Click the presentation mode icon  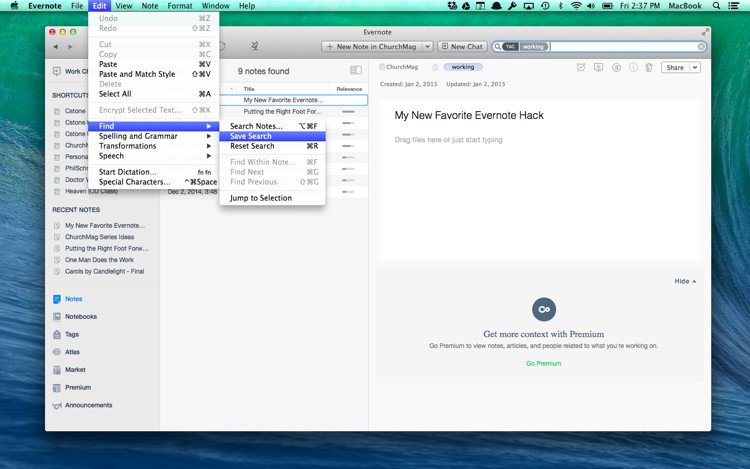598,67
